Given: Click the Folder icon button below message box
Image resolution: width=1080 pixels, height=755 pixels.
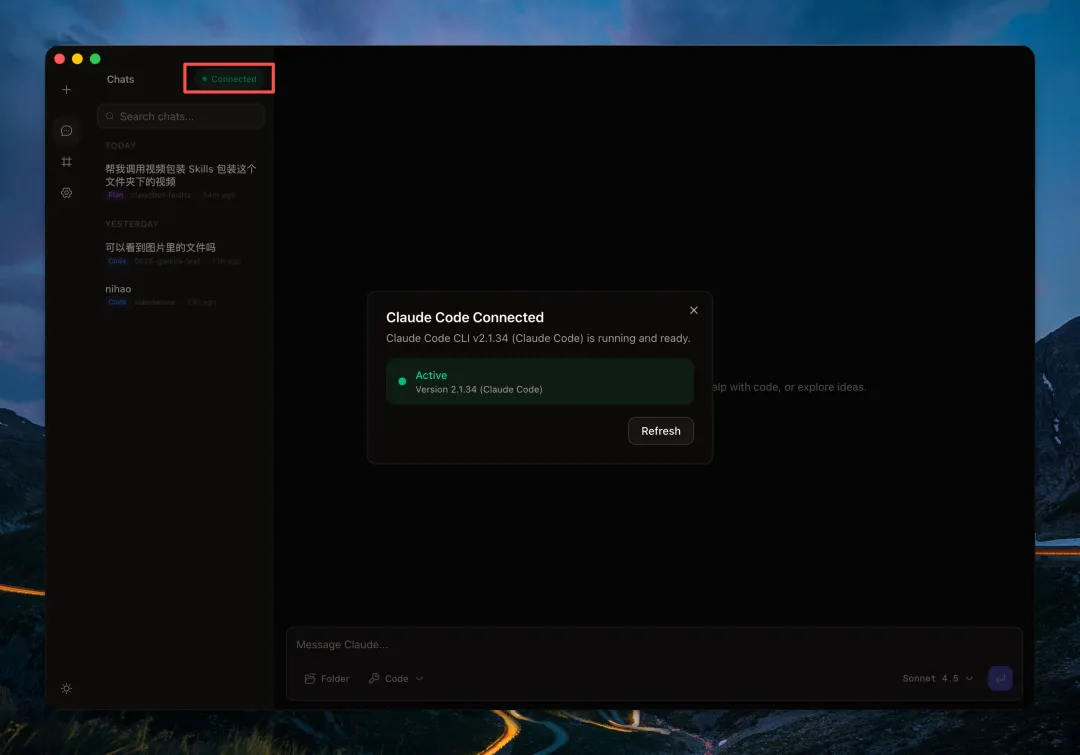Looking at the screenshot, I should point(327,678).
